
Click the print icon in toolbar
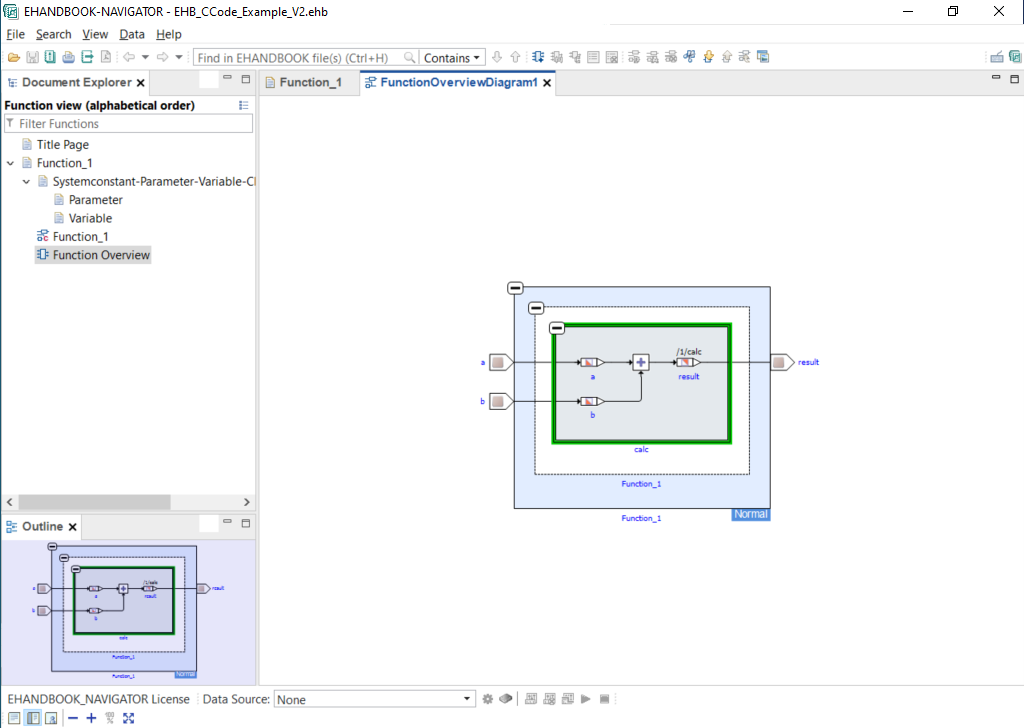[x=68, y=57]
